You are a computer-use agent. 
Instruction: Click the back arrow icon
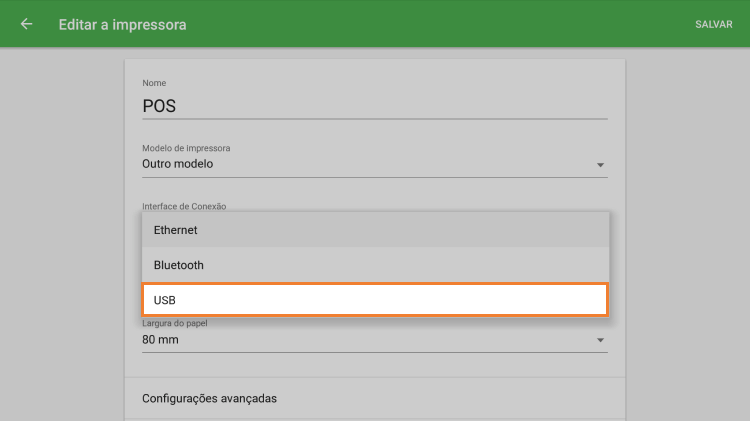pyautogui.click(x=26, y=24)
